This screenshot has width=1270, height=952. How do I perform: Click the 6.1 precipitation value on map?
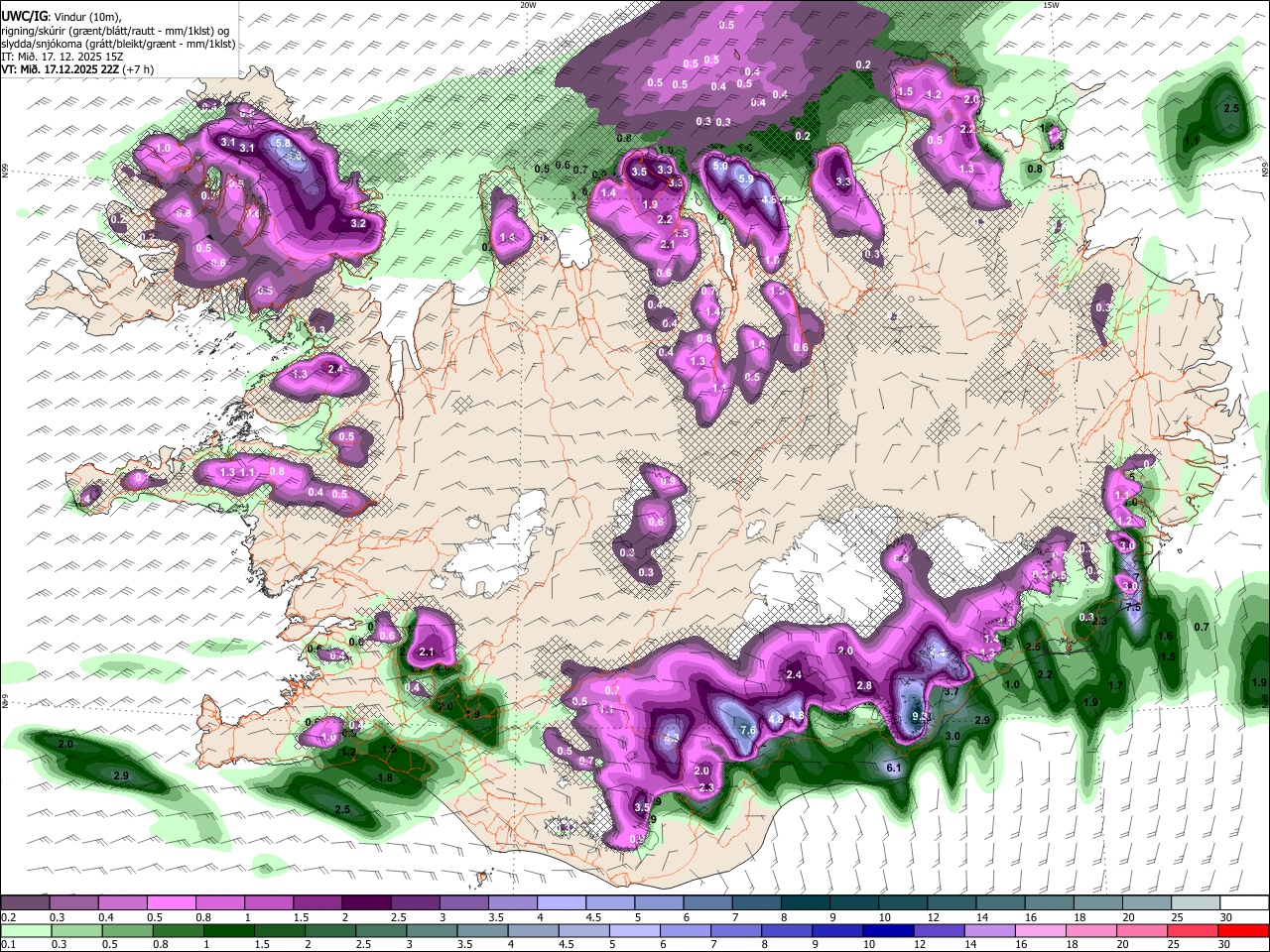893,768
